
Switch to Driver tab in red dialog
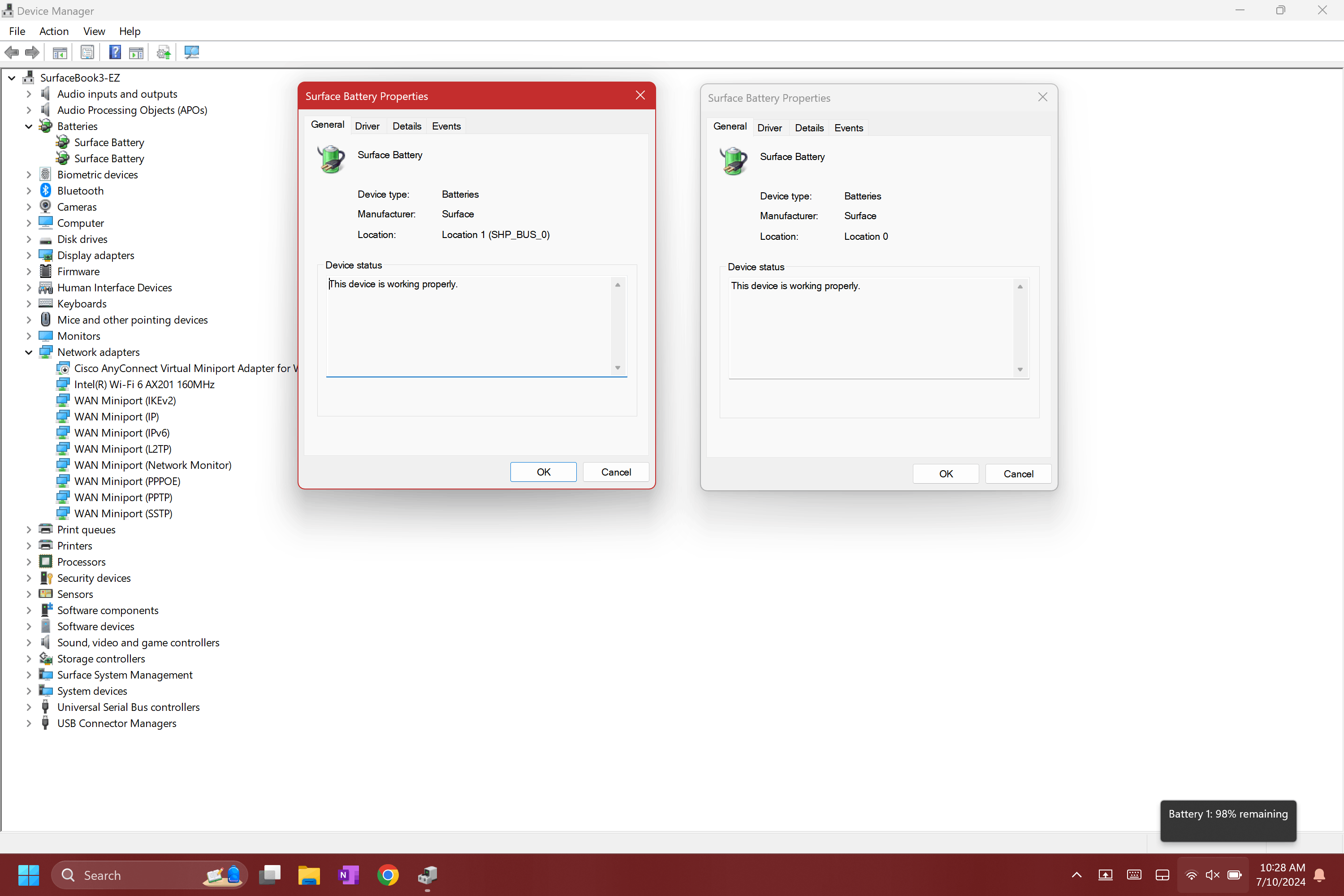point(367,126)
